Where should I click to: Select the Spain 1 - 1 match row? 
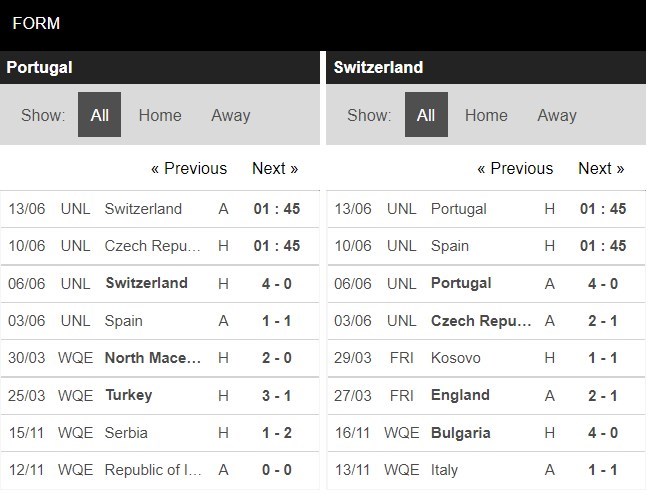tap(160, 321)
